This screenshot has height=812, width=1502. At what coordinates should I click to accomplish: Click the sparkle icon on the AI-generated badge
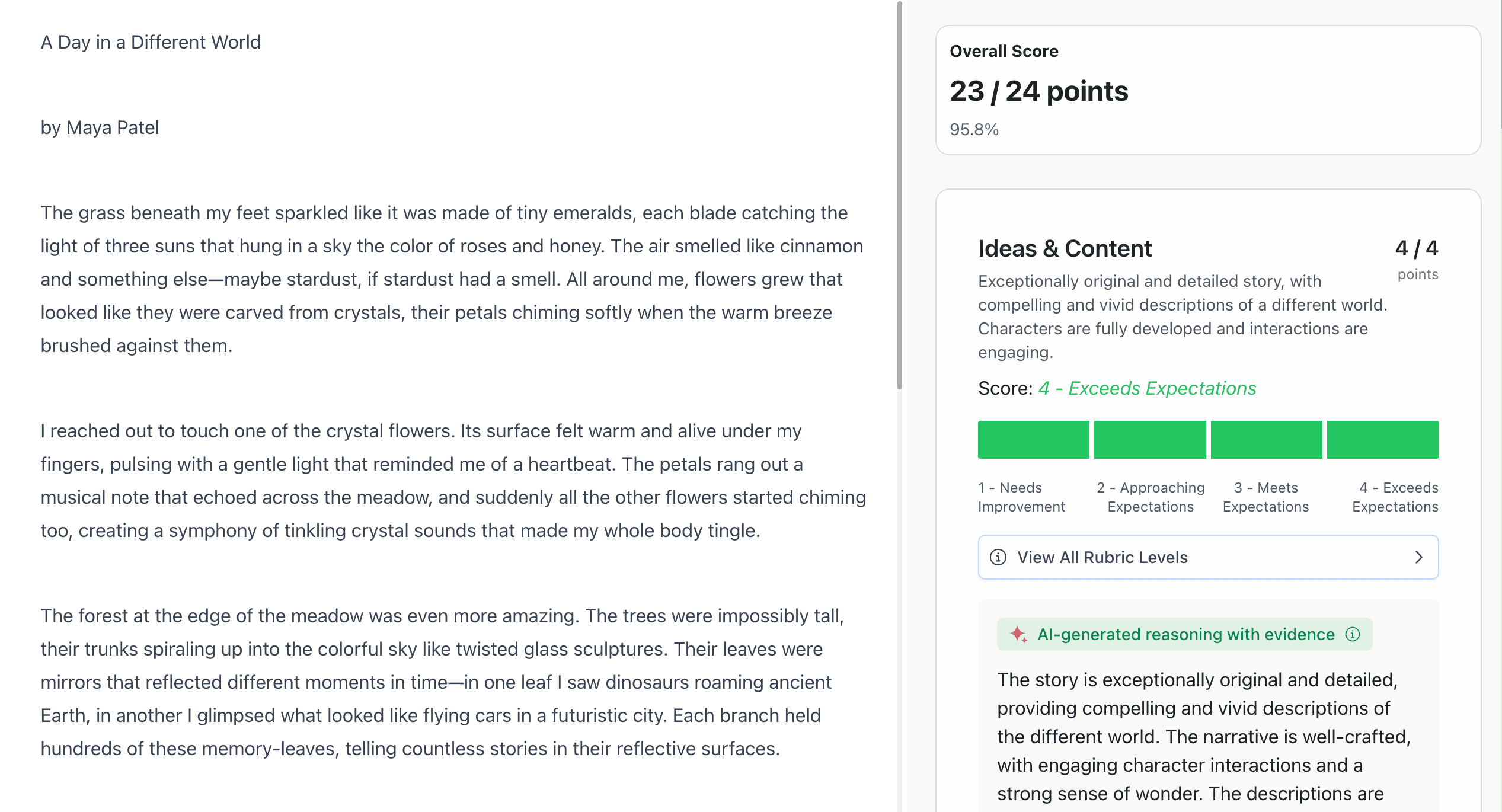click(x=1018, y=634)
